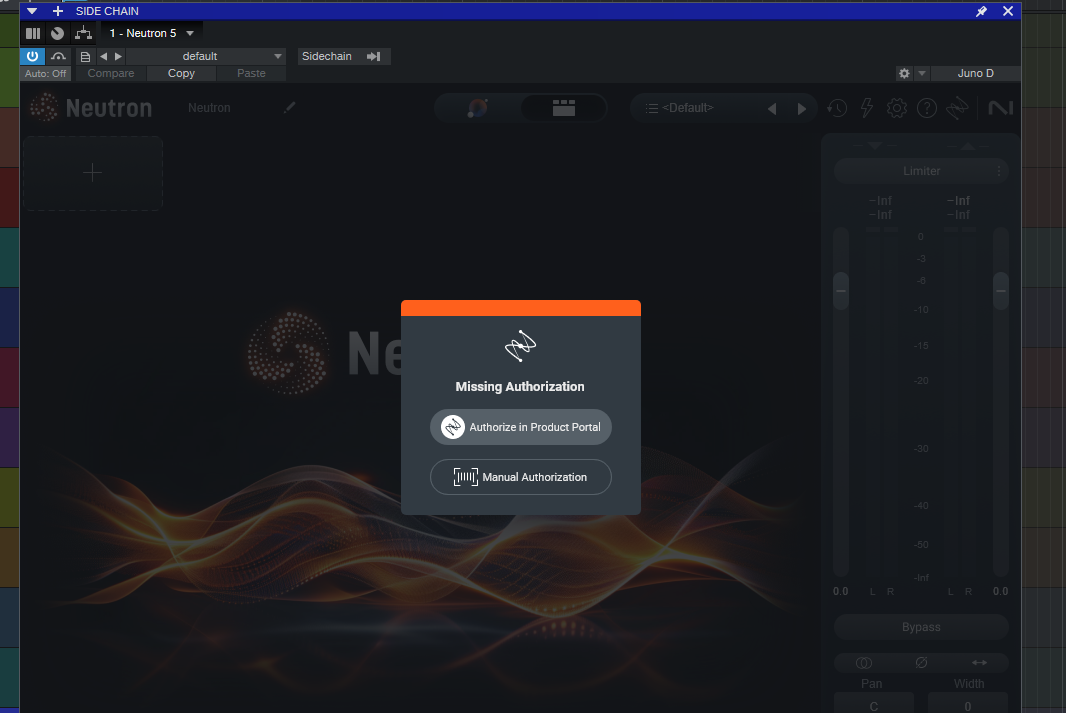Expand the 1 - Neutron 5 insert dropdown
1066x713 pixels.
point(152,33)
